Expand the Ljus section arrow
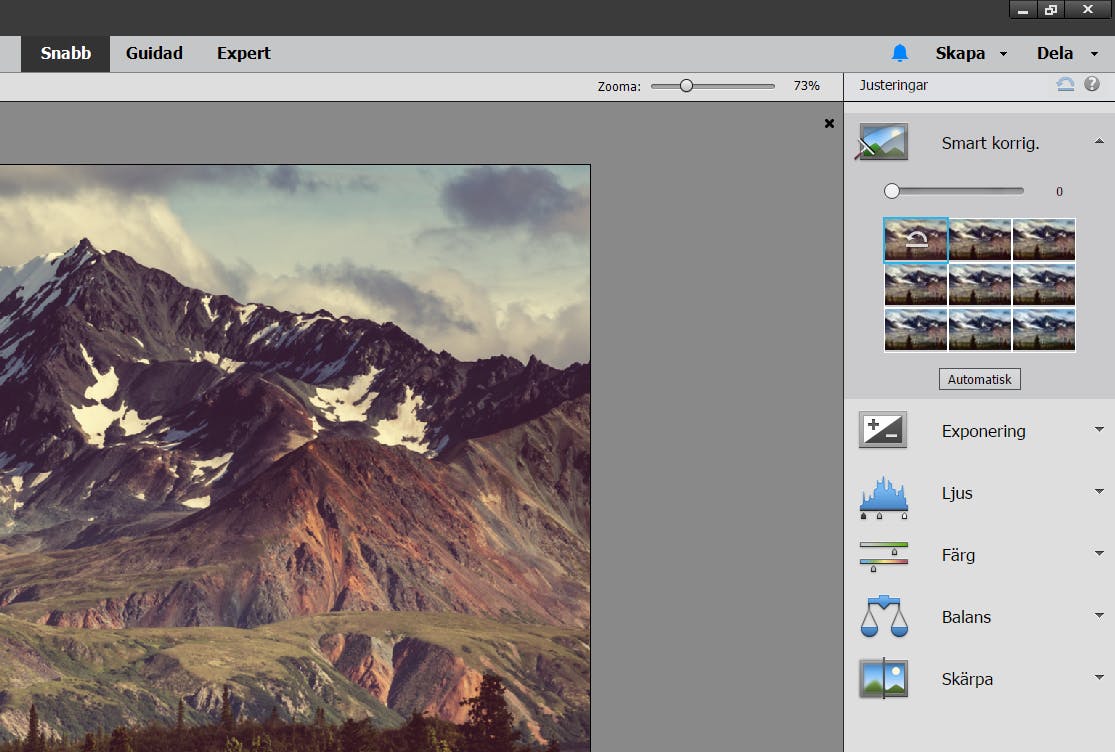This screenshot has width=1115, height=752. 1099,491
